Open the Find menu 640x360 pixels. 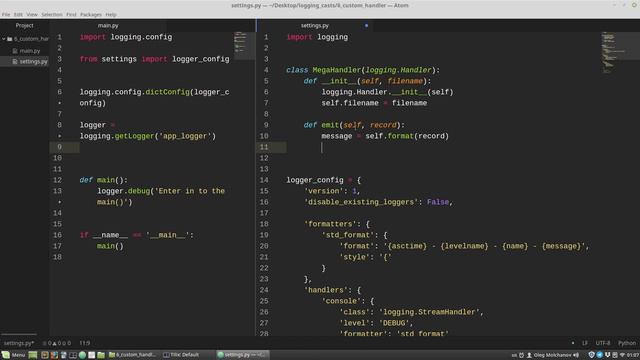point(71,14)
